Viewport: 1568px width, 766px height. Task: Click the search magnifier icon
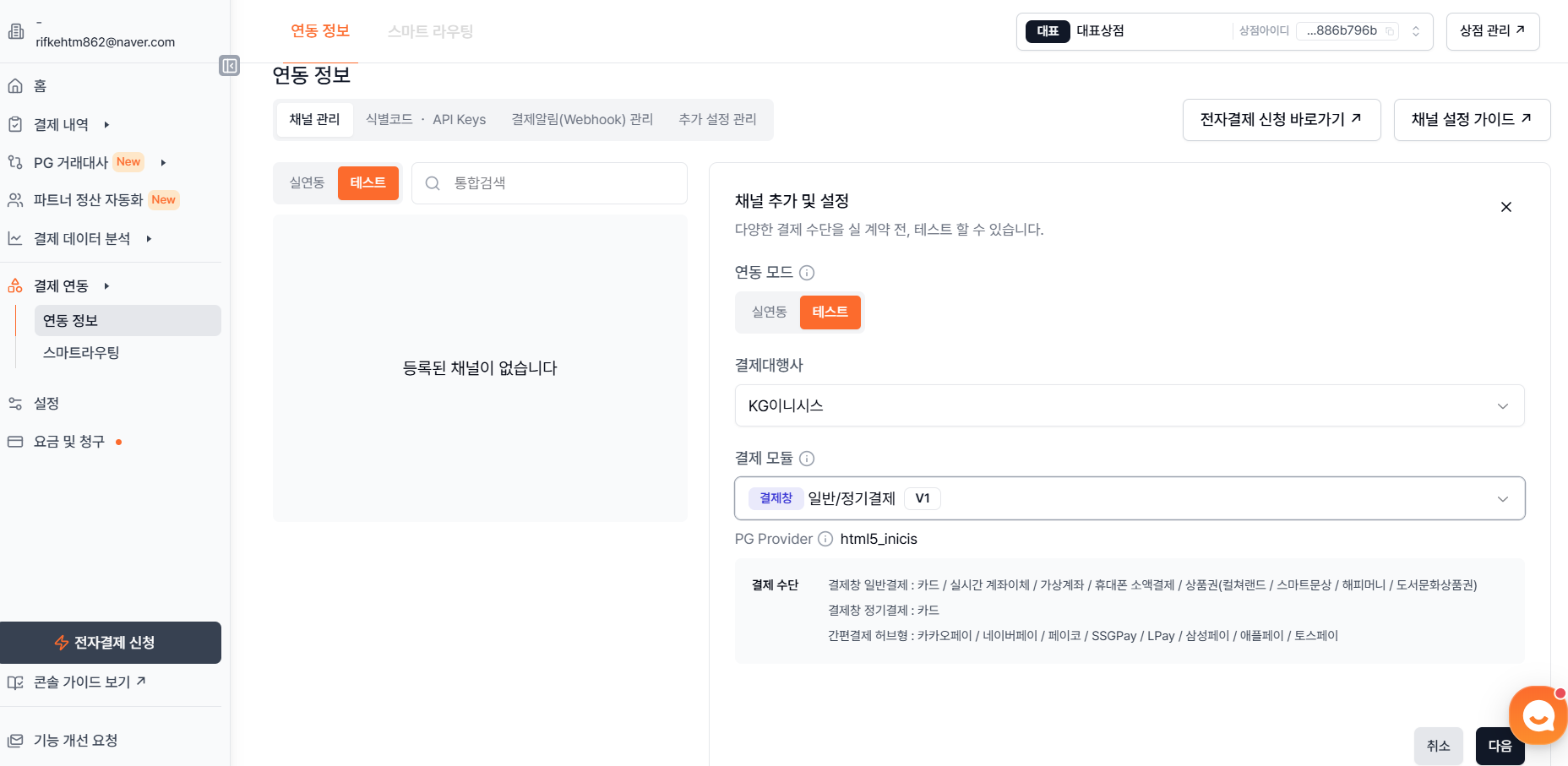tap(433, 183)
